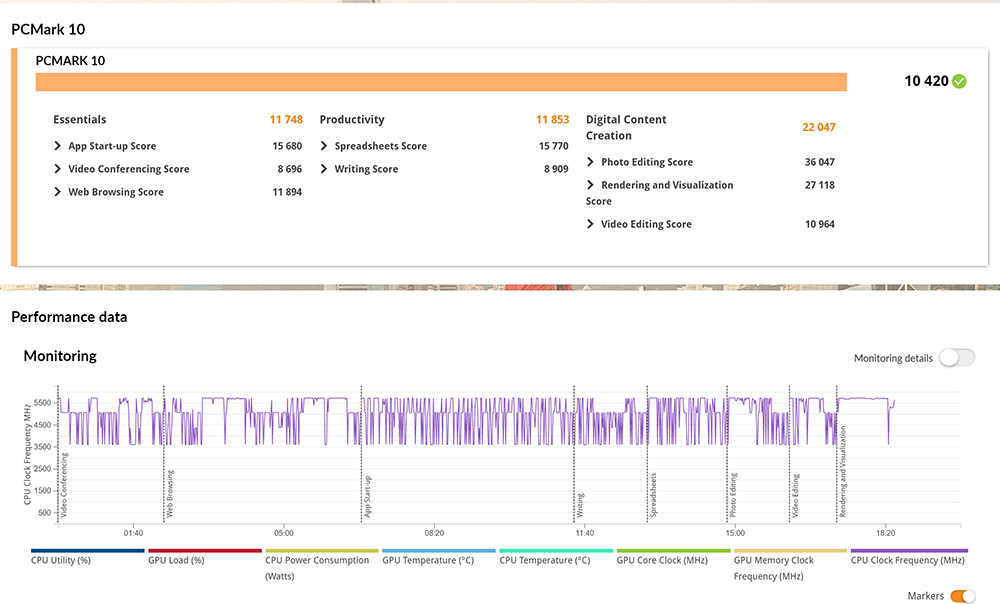Screen dimensions: 1000x604
Task: Show CPU Power Consumption legend series
Action: (317, 560)
